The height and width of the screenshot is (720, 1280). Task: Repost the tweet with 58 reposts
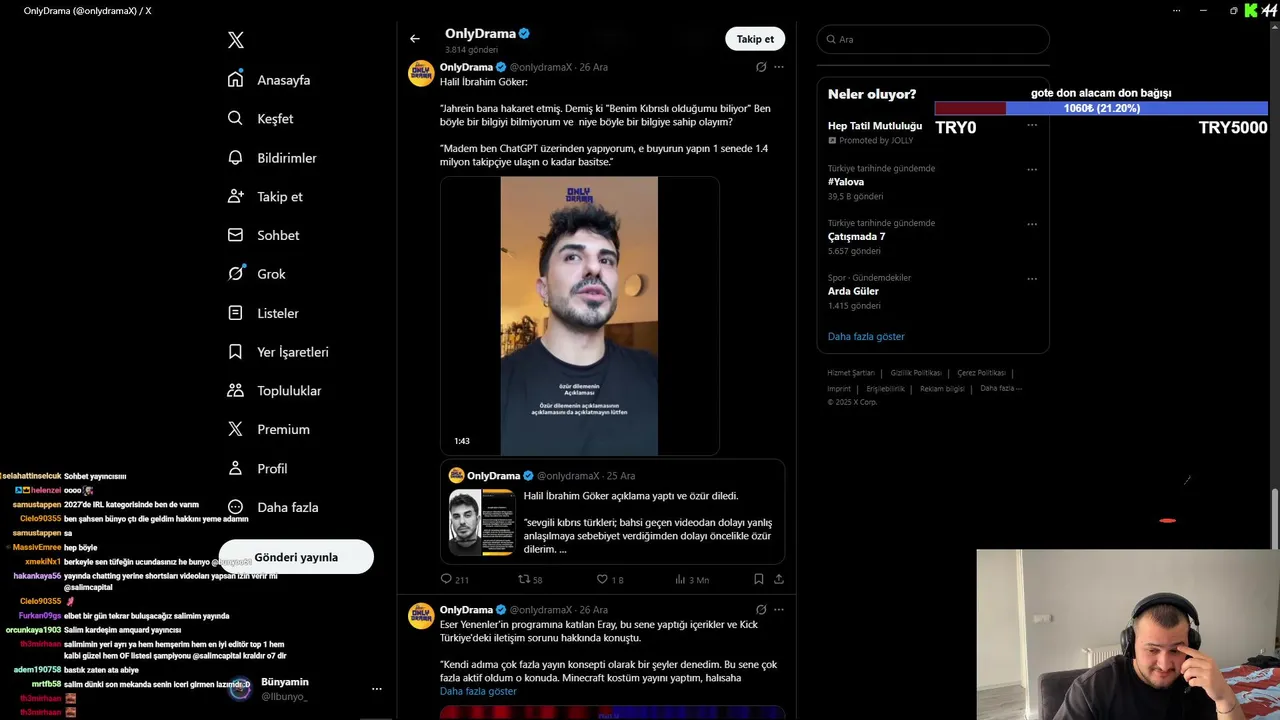click(530, 579)
